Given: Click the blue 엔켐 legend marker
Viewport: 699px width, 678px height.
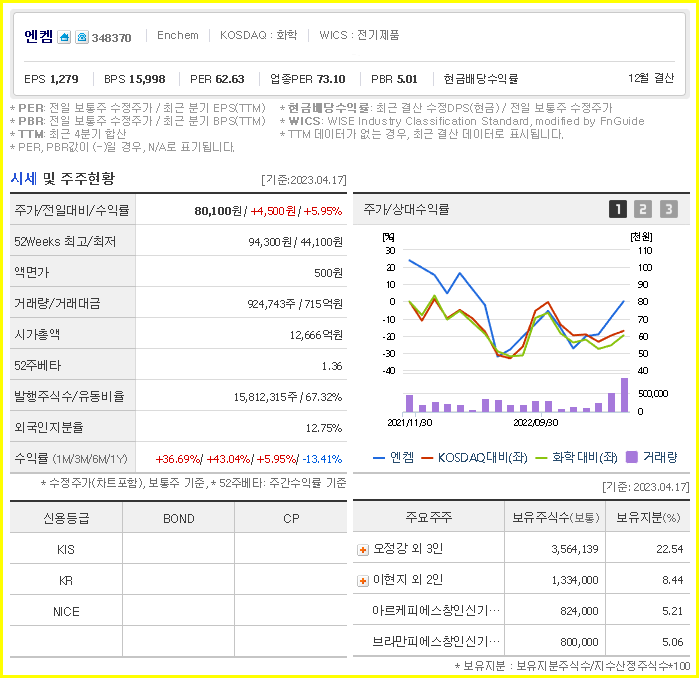Looking at the screenshot, I should pos(378,458).
